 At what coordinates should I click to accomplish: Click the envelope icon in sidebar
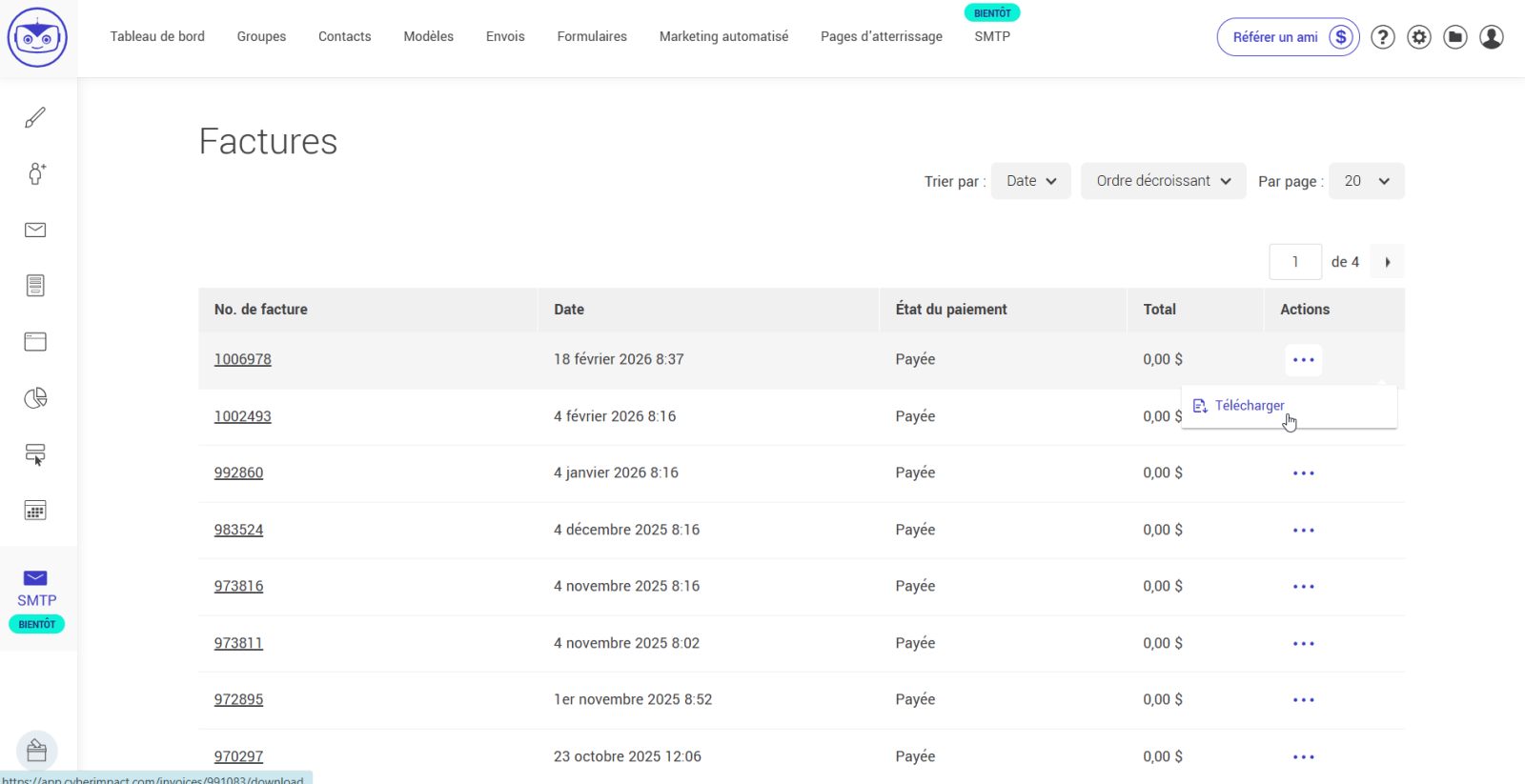(35, 230)
